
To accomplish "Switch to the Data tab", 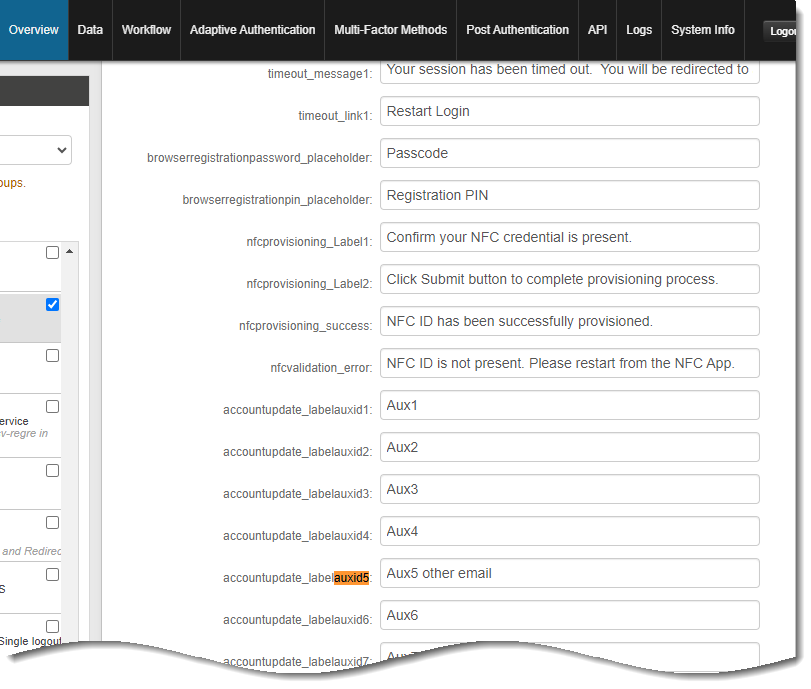I will (89, 30).
